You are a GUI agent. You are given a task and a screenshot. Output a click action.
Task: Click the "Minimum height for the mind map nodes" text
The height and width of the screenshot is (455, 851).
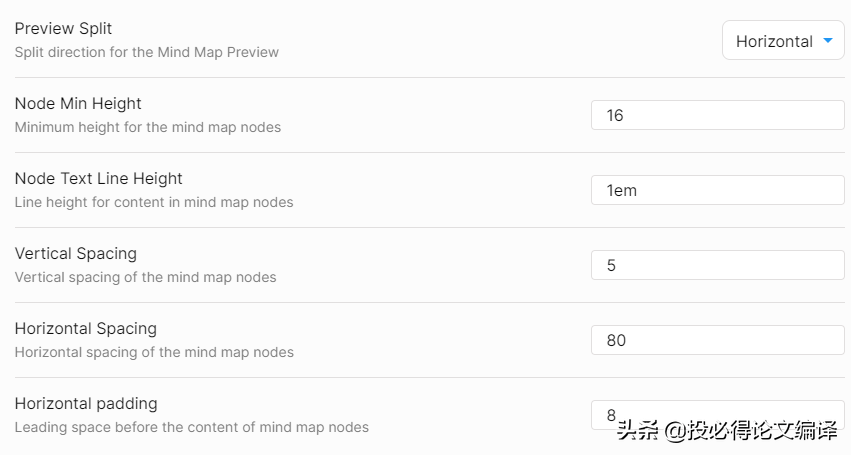pyautogui.click(x=147, y=127)
